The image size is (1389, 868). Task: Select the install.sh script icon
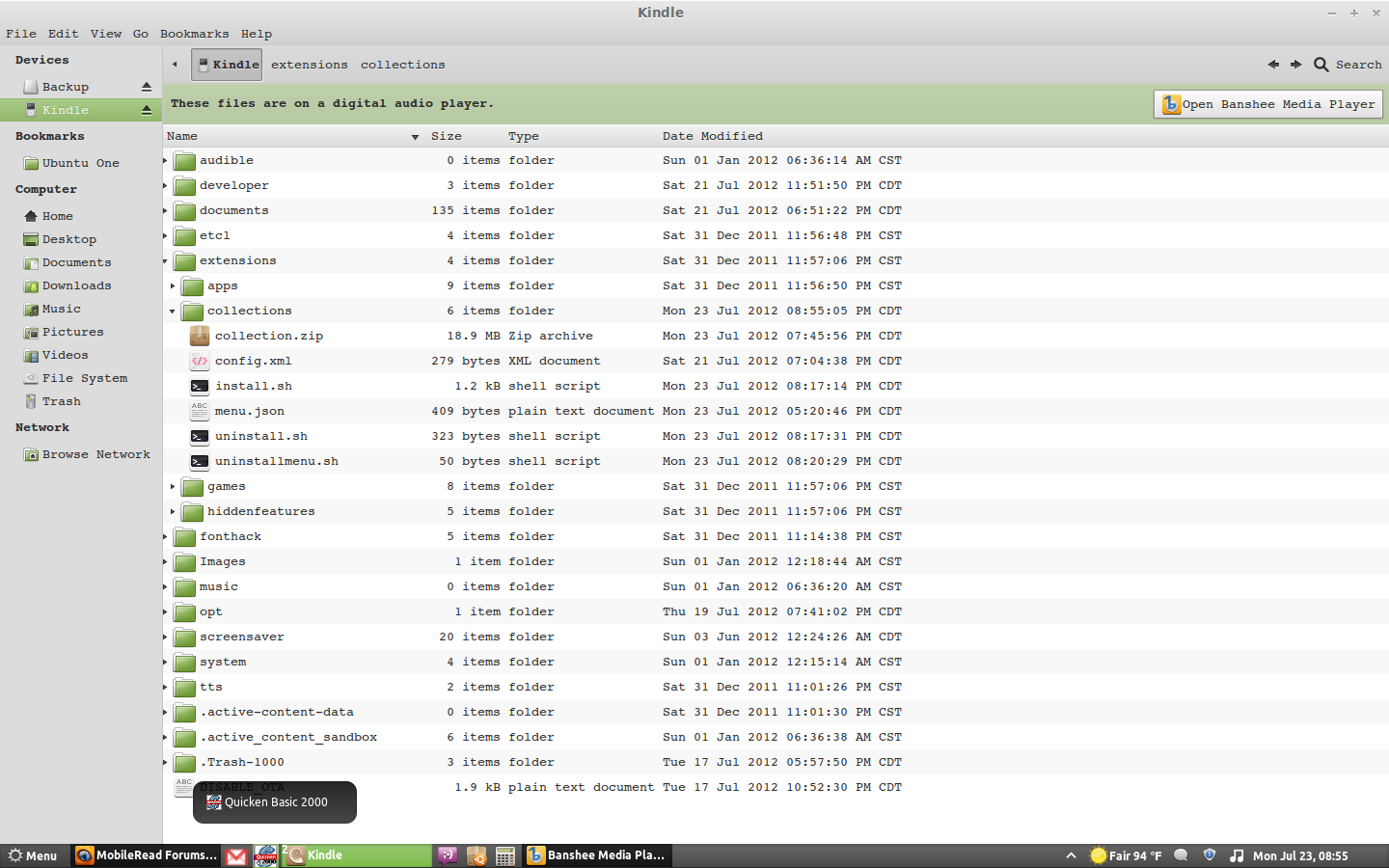pos(200,386)
